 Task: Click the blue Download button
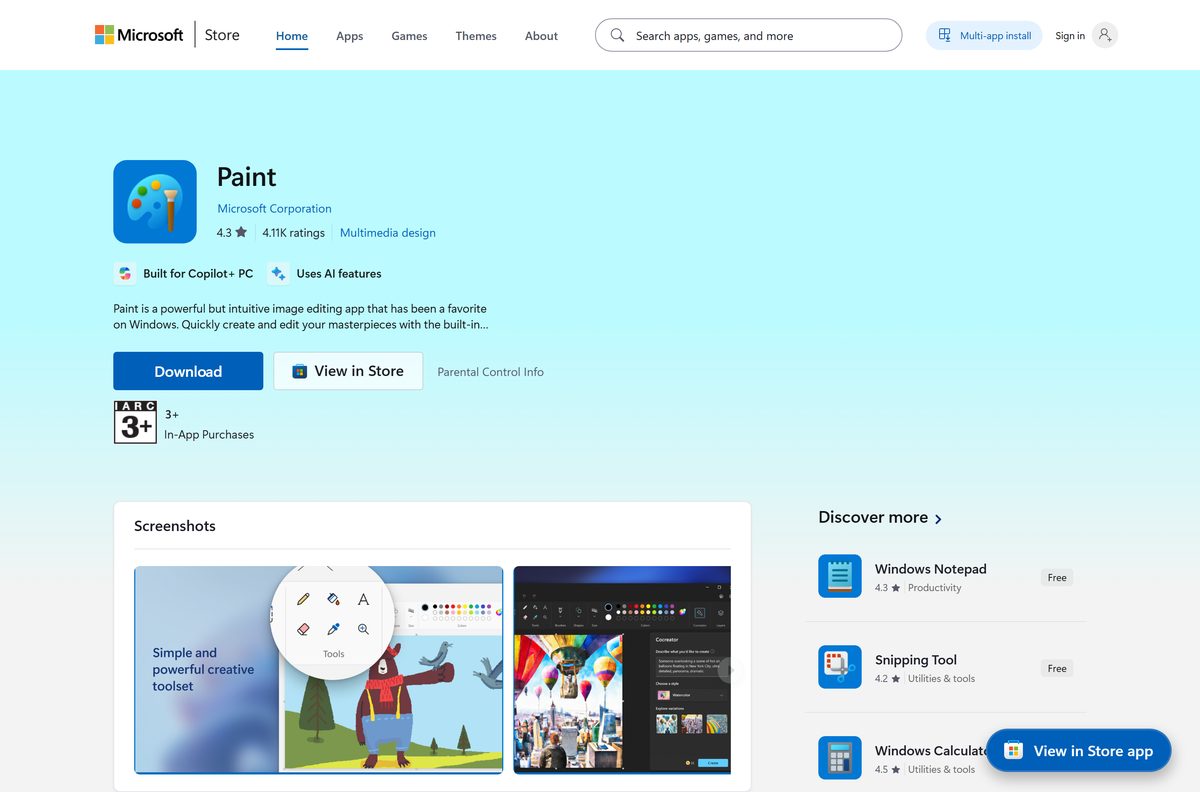tap(188, 371)
